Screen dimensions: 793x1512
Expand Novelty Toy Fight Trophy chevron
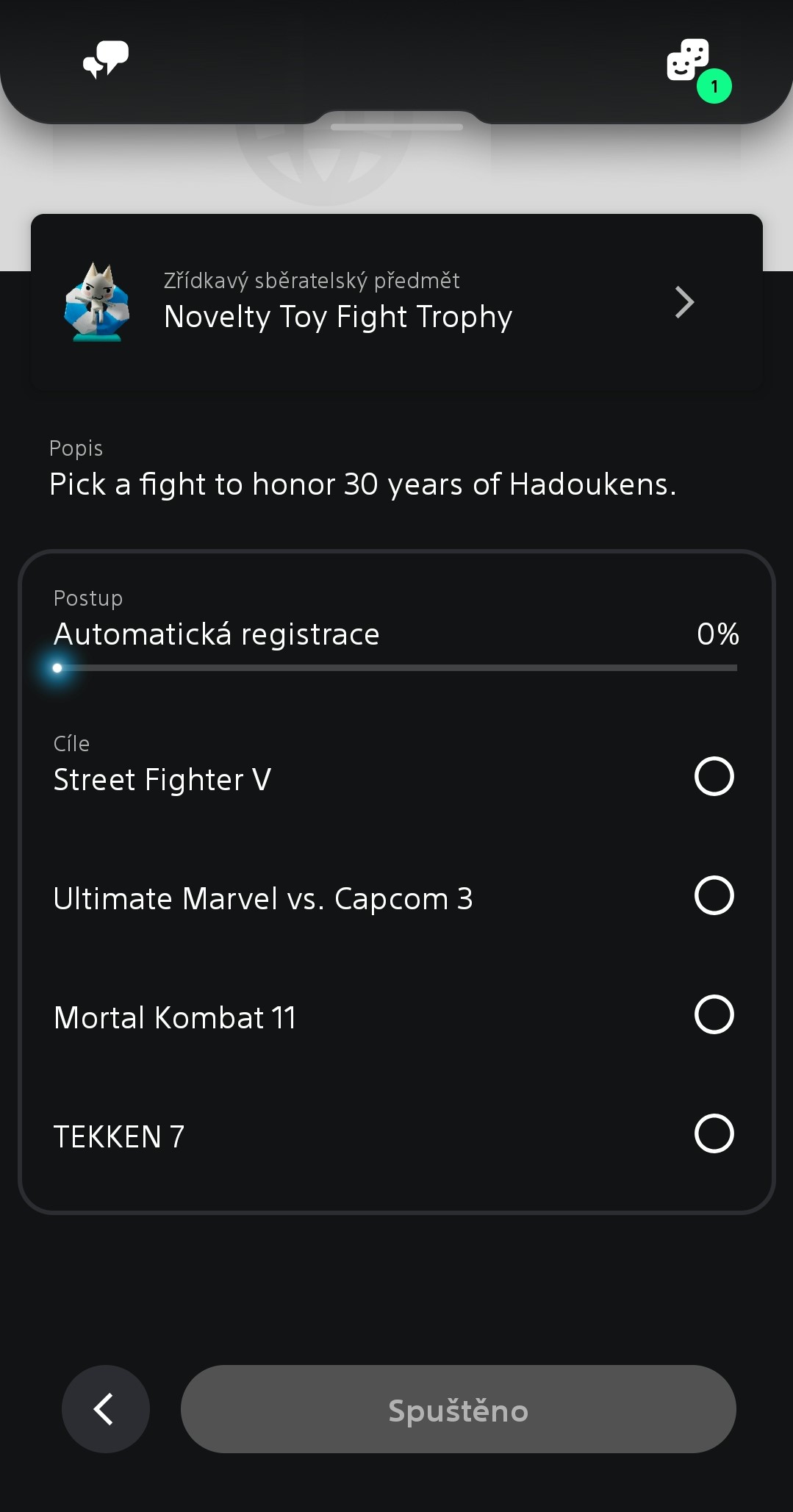click(684, 302)
